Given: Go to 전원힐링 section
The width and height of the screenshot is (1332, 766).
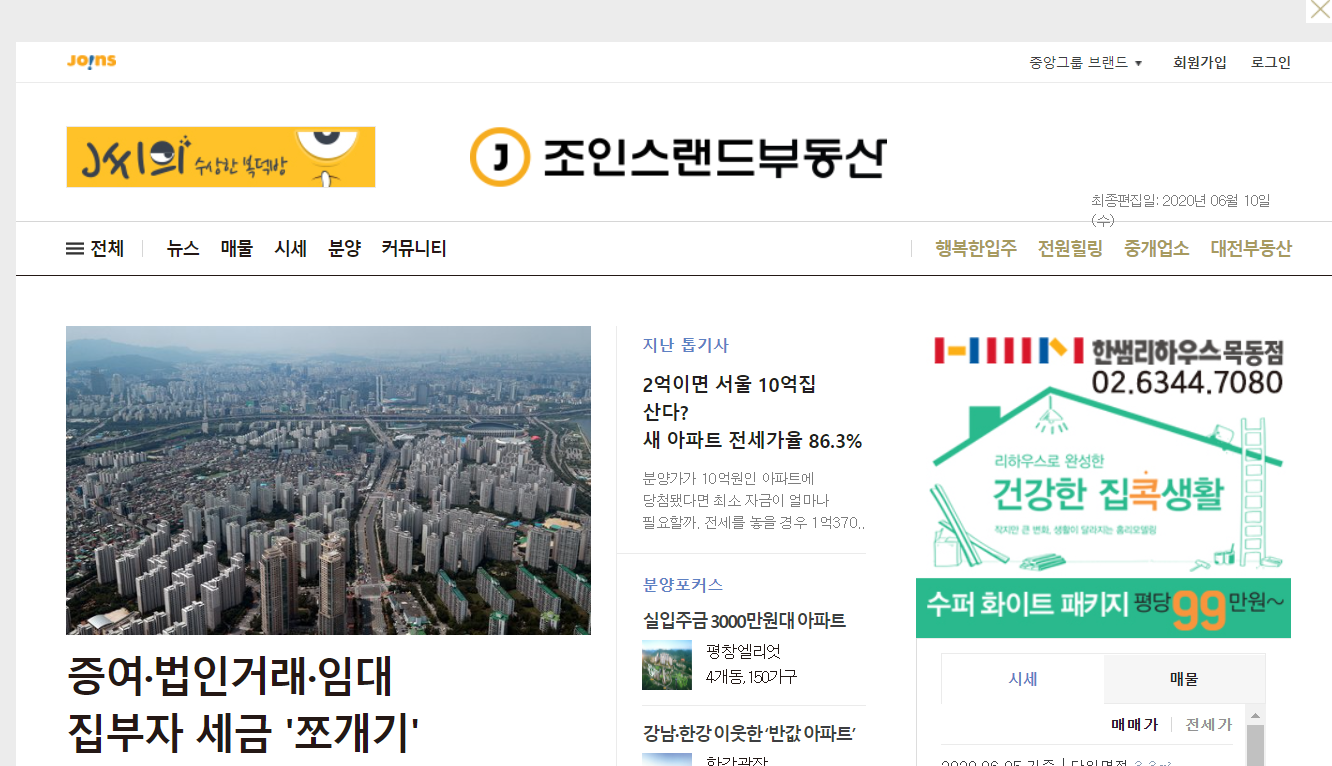Looking at the screenshot, I should coord(1070,249).
